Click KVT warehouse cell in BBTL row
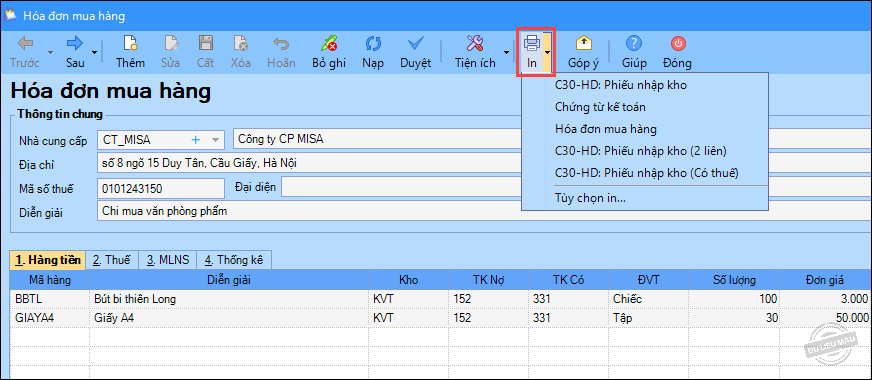The height and width of the screenshot is (380, 872). [409, 299]
